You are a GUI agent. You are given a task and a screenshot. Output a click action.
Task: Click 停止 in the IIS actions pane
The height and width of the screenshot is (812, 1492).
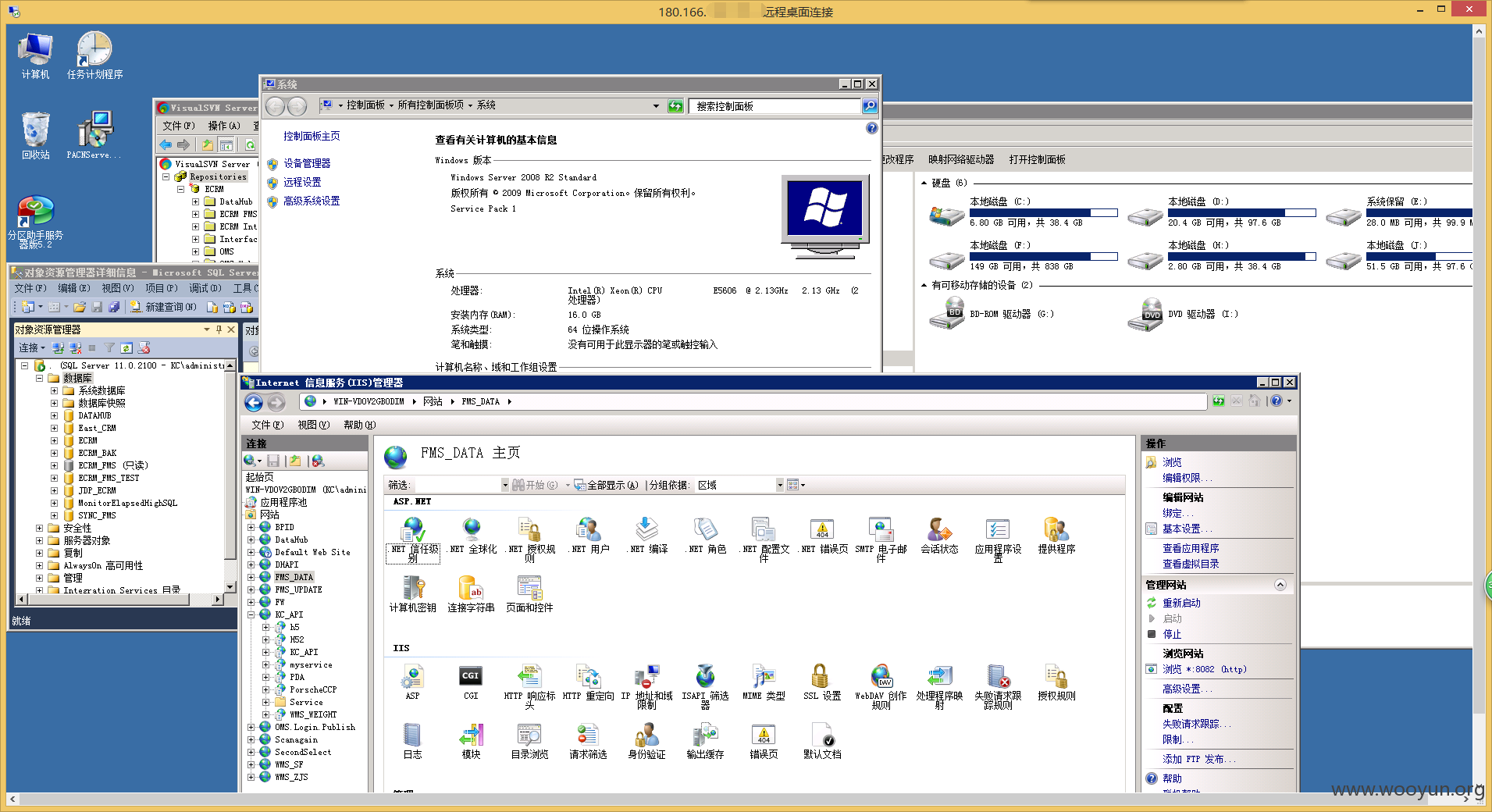tap(1172, 634)
